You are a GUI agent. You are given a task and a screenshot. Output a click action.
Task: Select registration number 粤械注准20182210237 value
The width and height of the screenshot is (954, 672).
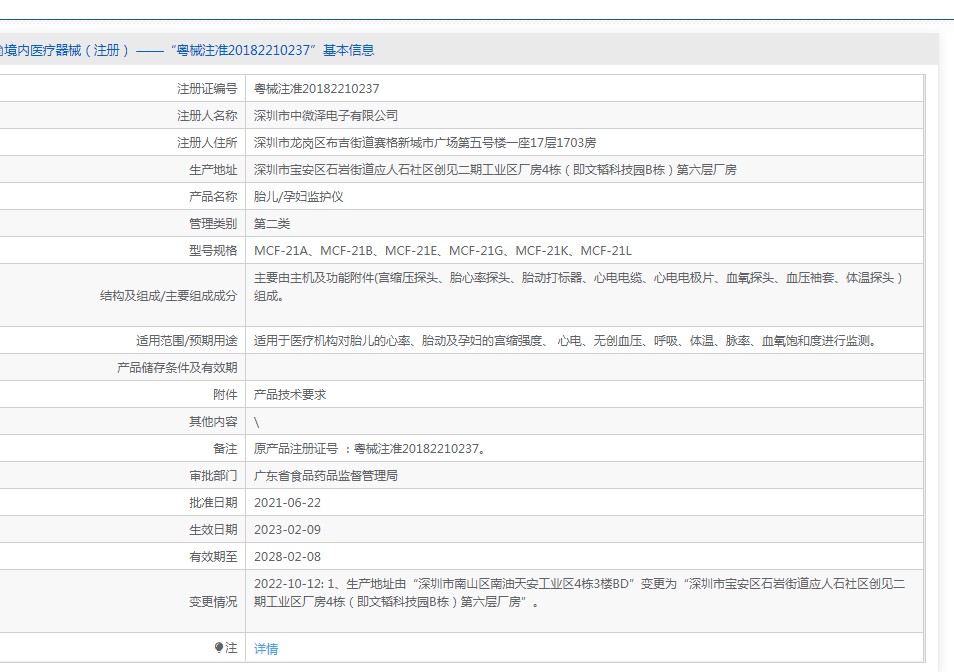tap(316, 89)
